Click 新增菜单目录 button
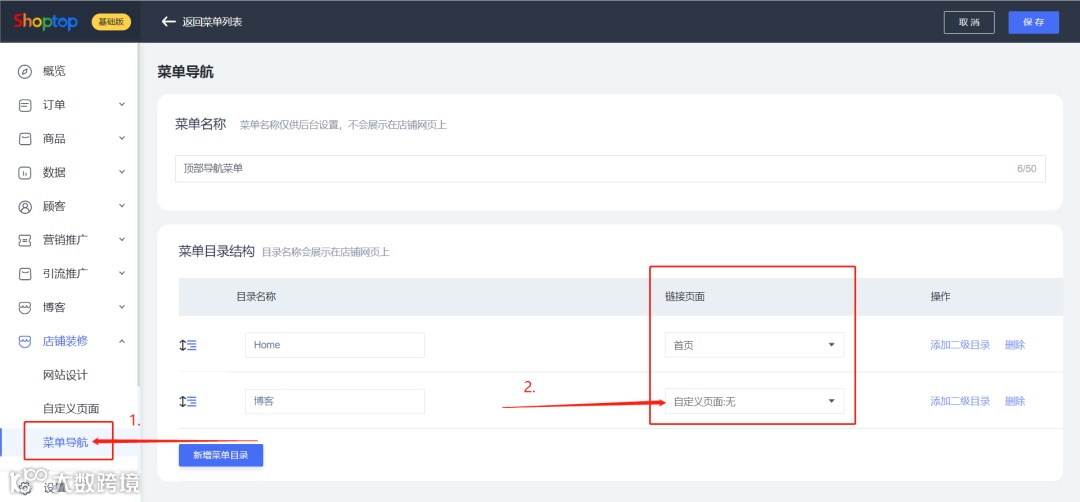This screenshot has height=502, width=1080. click(220, 455)
